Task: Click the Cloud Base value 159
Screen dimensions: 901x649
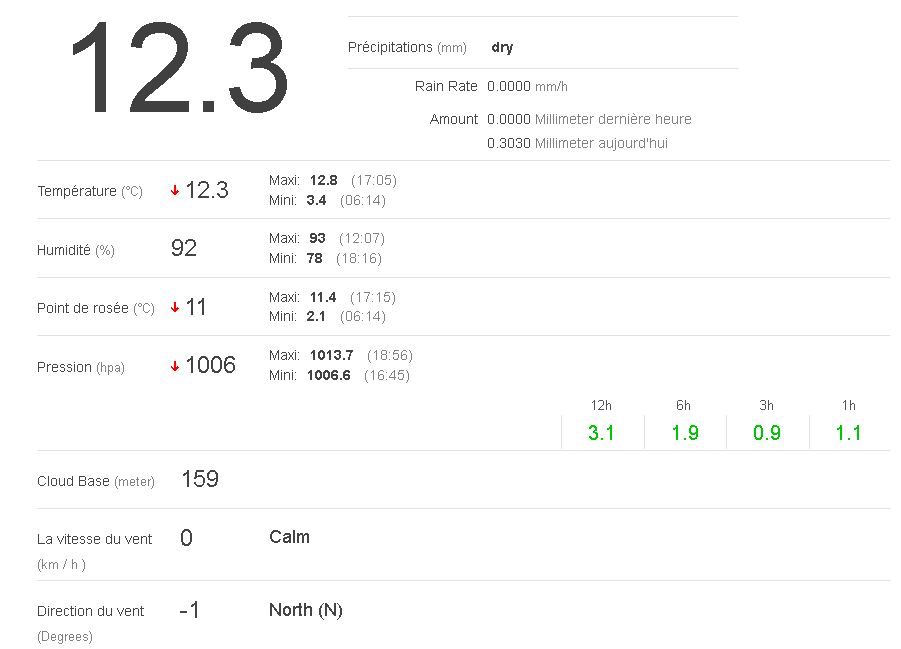Action: (x=200, y=480)
